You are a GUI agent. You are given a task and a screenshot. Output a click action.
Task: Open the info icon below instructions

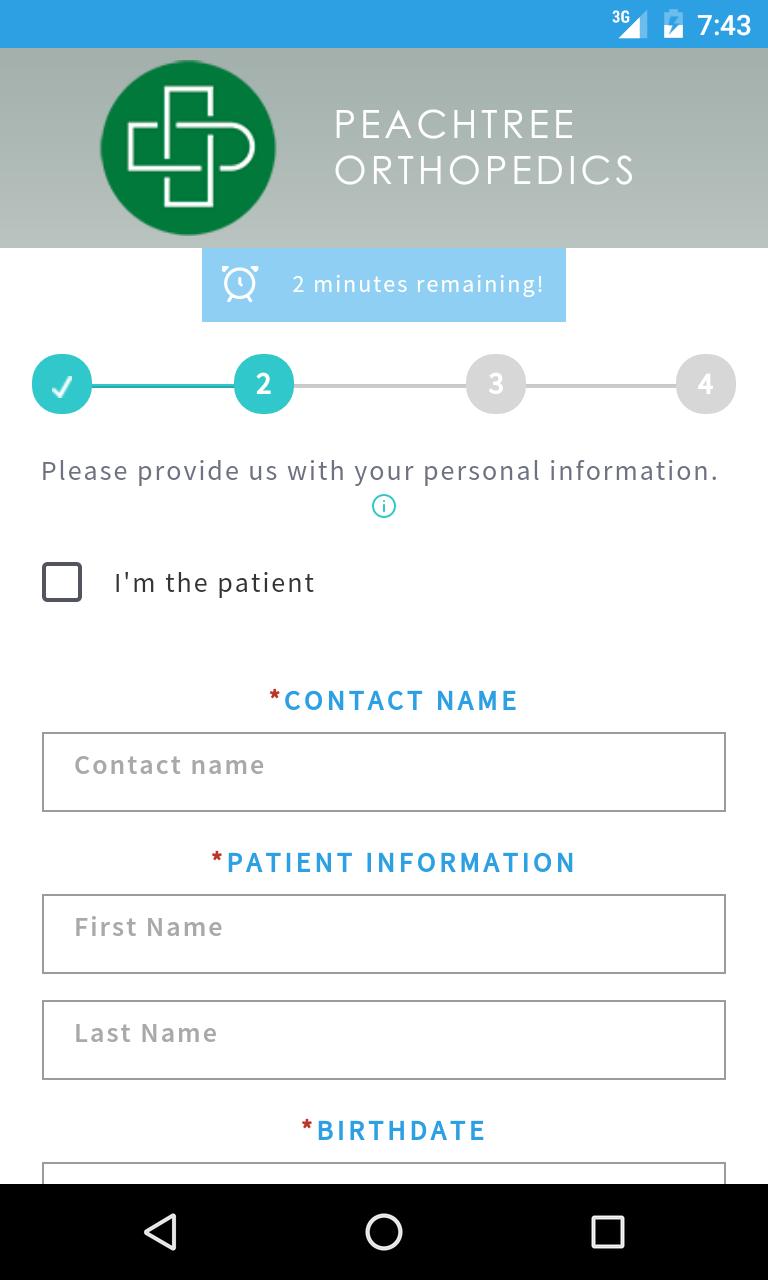pyautogui.click(x=384, y=506)
